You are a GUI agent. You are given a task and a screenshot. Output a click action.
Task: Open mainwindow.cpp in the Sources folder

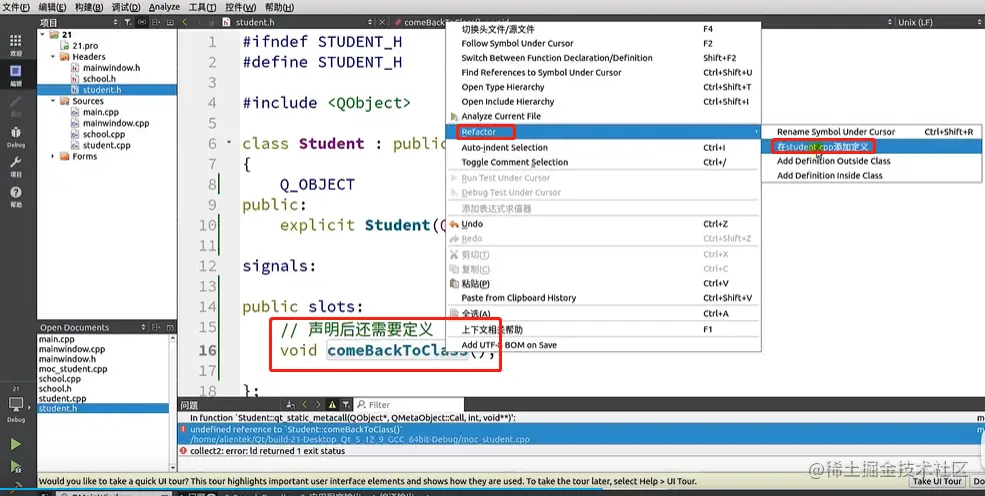point(116,123)
